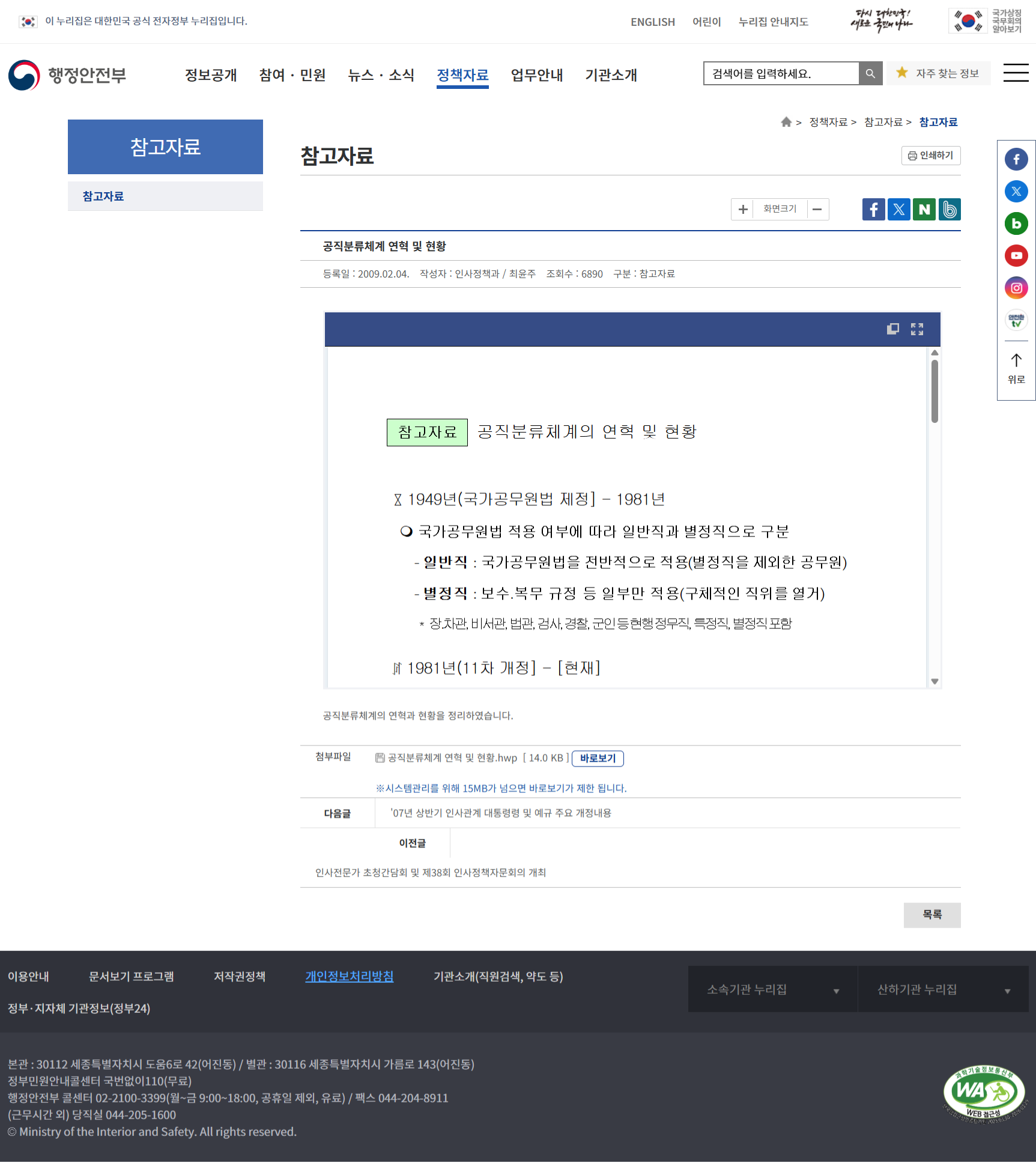Expand 소속기관 누리집 dropdown
The width and height of the screenshot is (1036, 1163).
[x=772, y=989]
